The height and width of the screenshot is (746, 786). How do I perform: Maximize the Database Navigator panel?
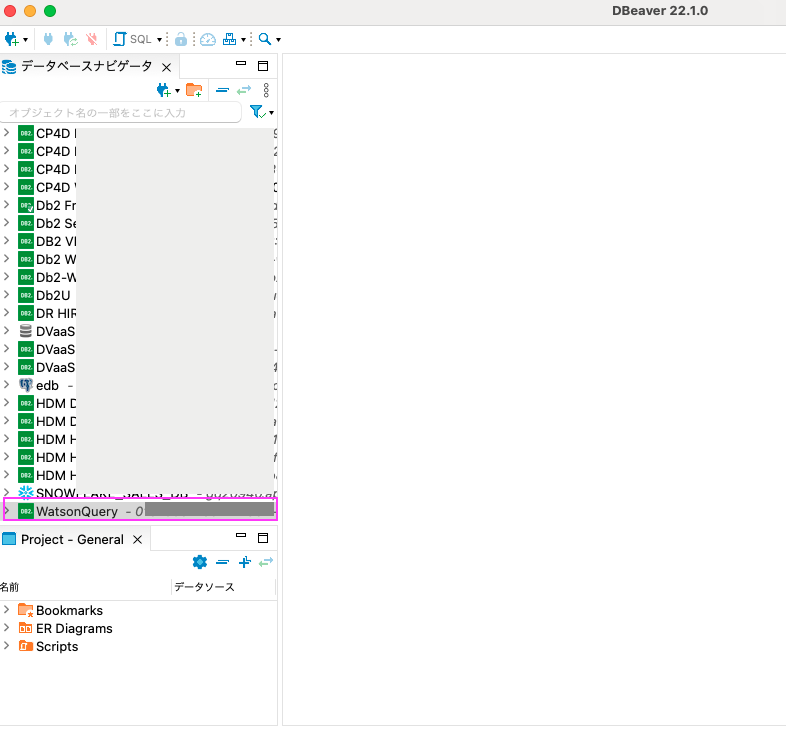coord(263,66)
